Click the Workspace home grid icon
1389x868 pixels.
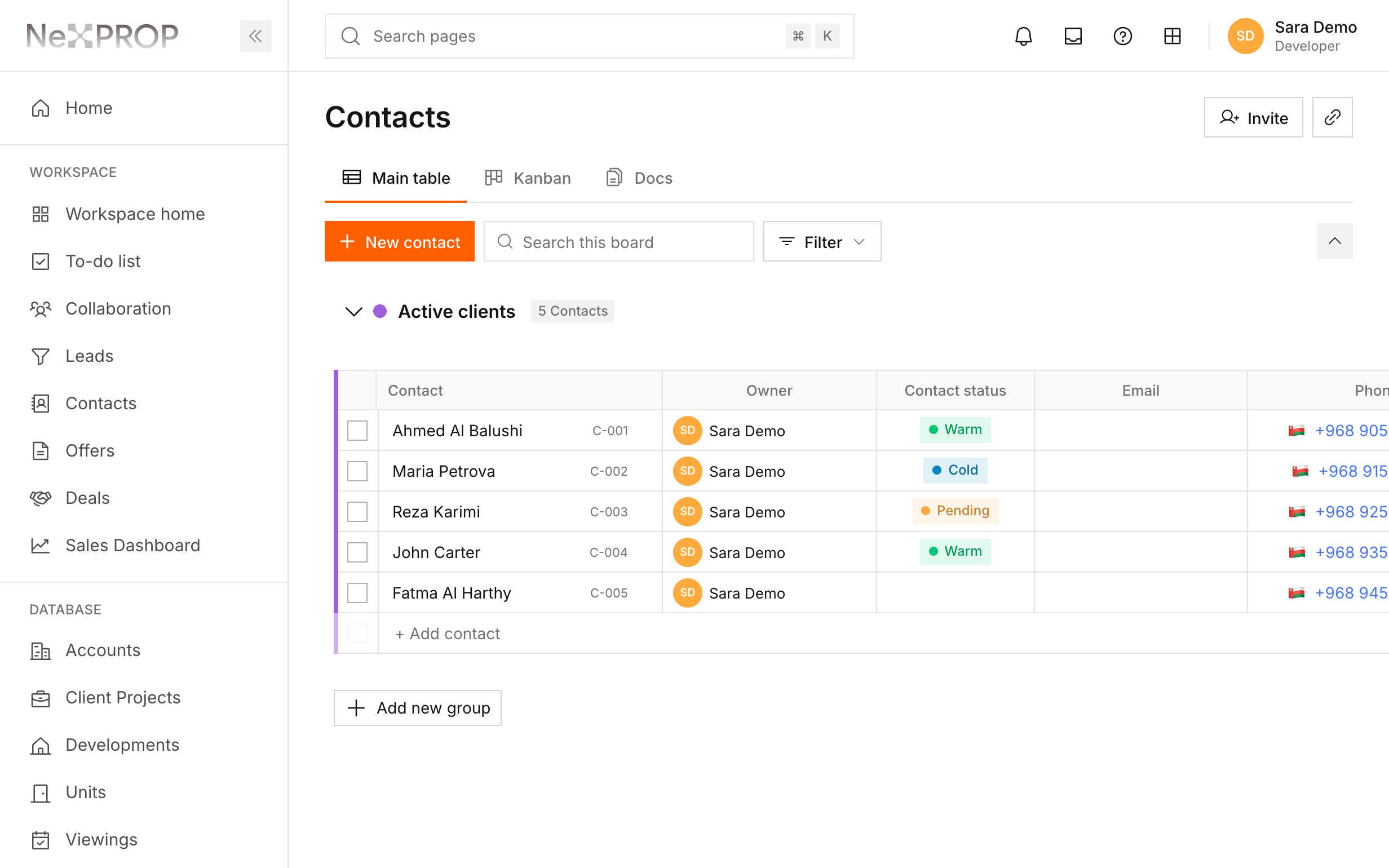click(40, 214)
